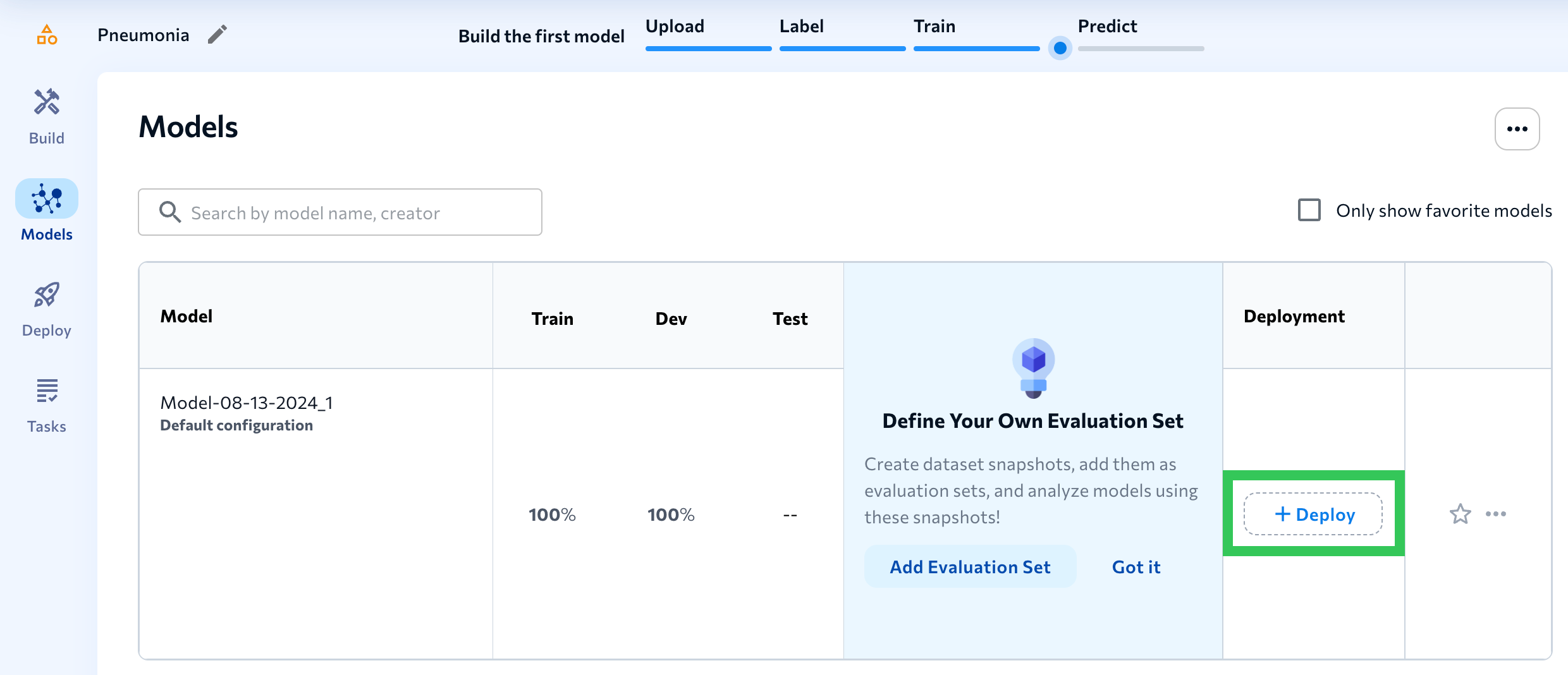The width and height of the screenshot is (1568, 675).
Task: Click the + Deploy button
Action: point(1313,514)
